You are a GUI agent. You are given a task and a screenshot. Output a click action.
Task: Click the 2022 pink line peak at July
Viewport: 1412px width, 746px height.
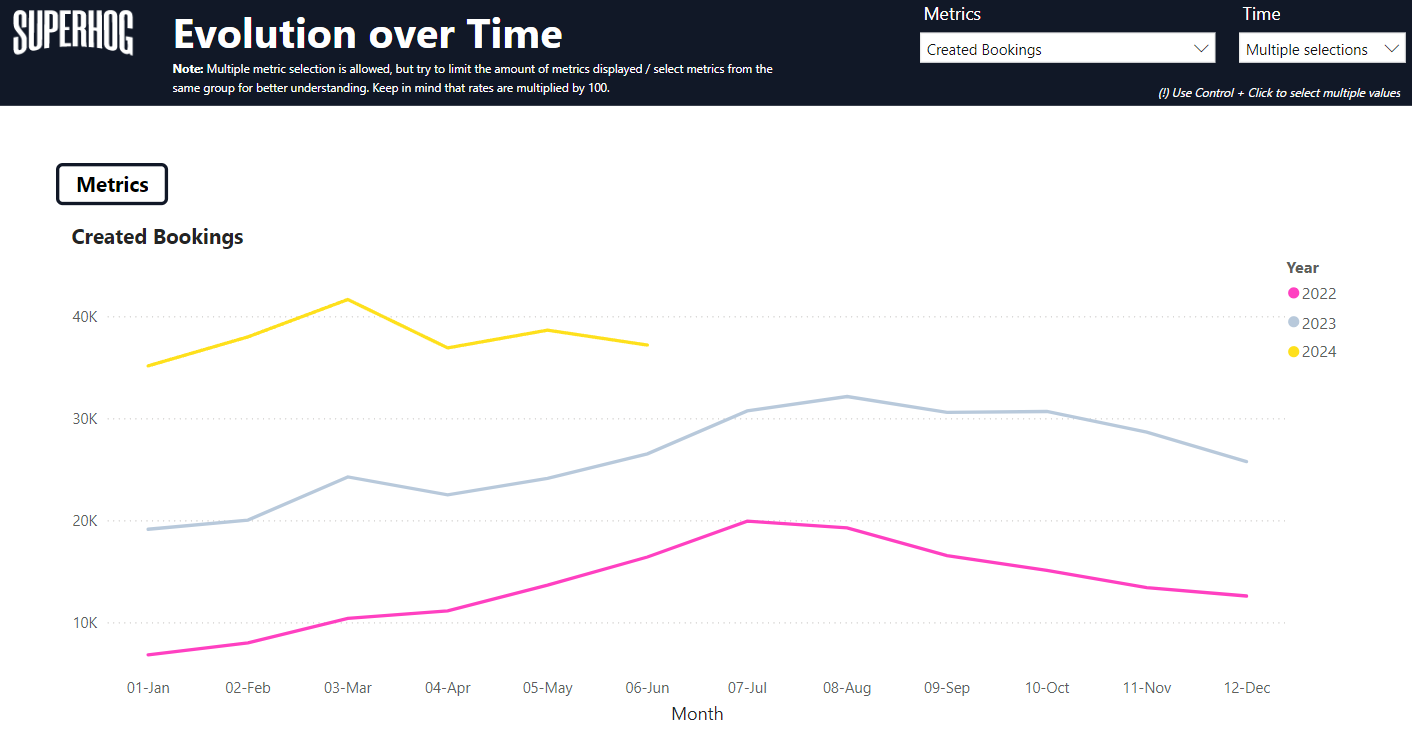tap(747, 521)
